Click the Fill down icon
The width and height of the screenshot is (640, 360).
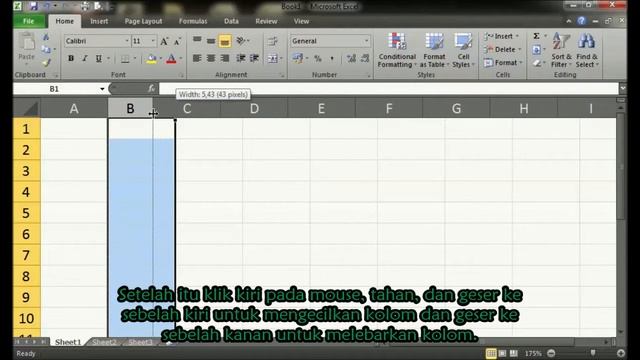pos(536,50)
